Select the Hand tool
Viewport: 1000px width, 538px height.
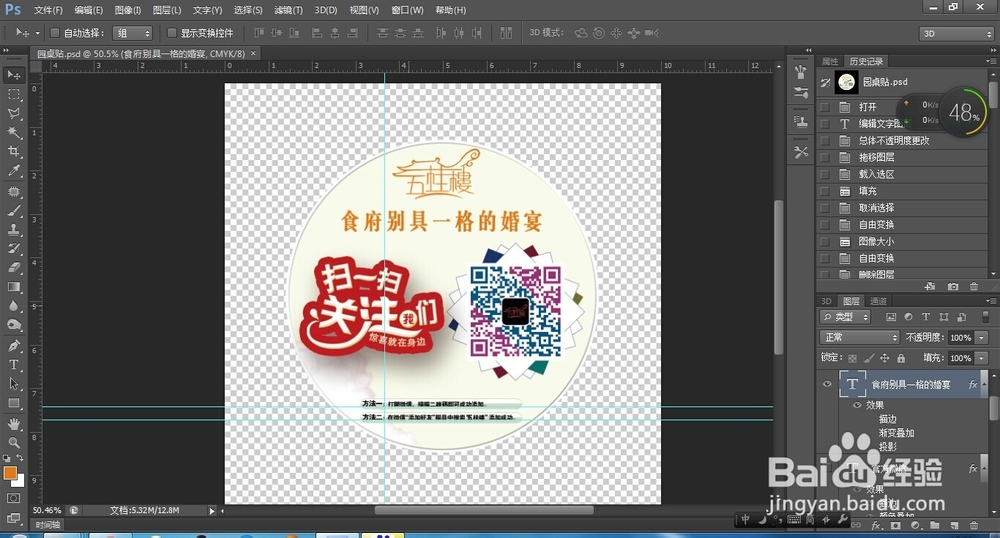13,423
